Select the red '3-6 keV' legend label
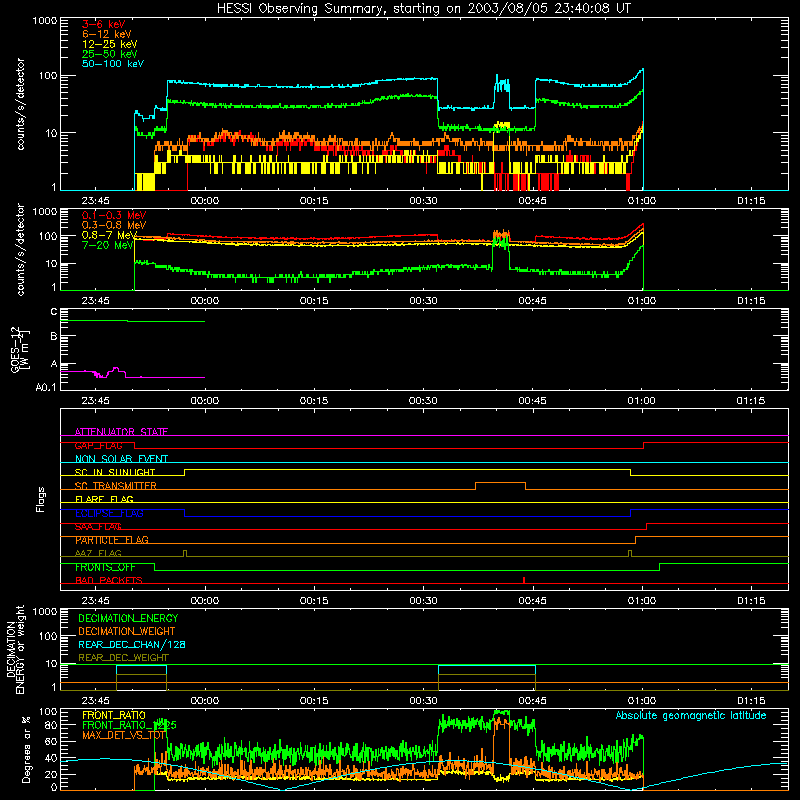Image resolution: width=800 pixels, height=800 pixels. (x=104, y=24)
